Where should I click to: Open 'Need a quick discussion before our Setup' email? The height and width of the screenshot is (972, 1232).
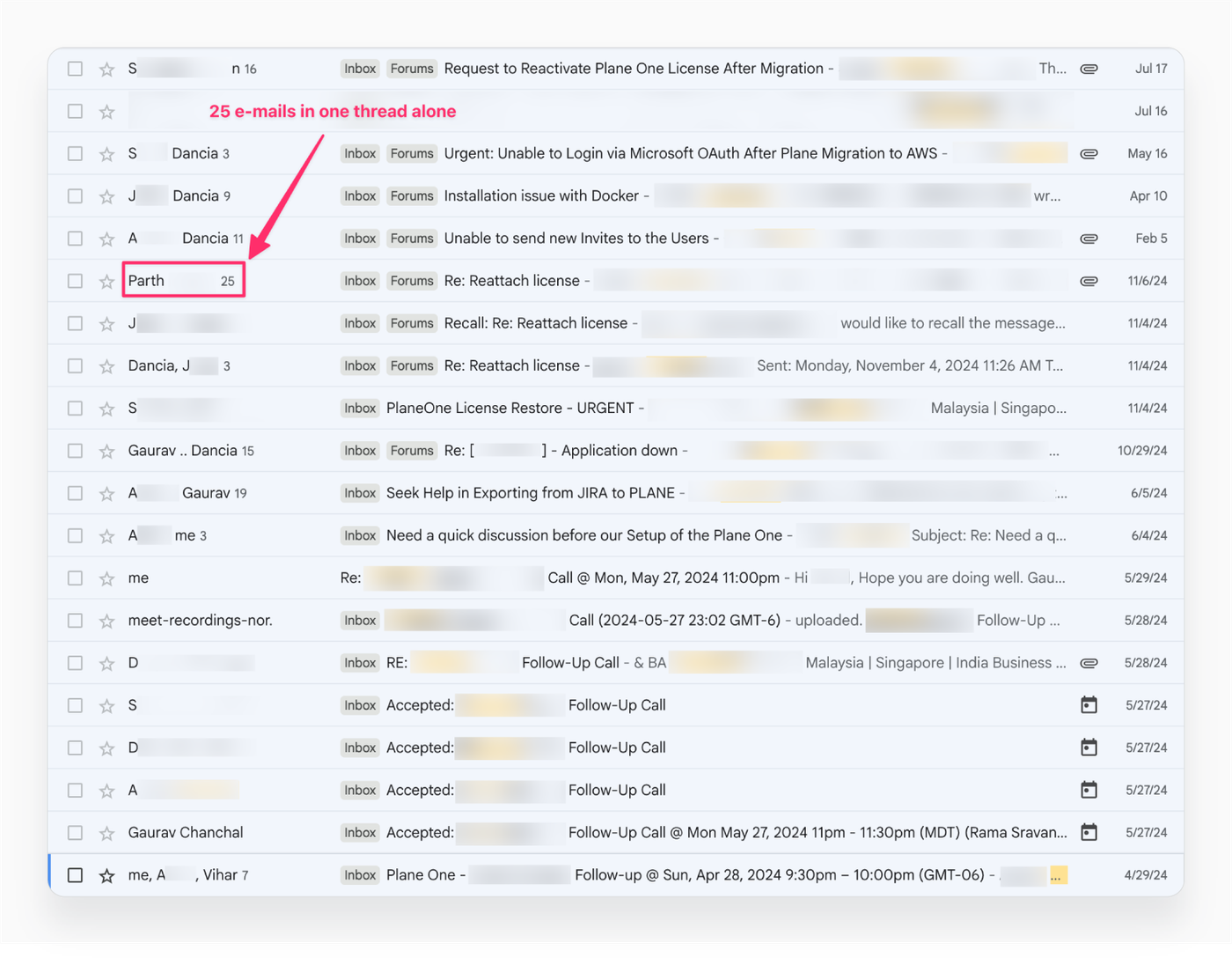coord(584,535)
